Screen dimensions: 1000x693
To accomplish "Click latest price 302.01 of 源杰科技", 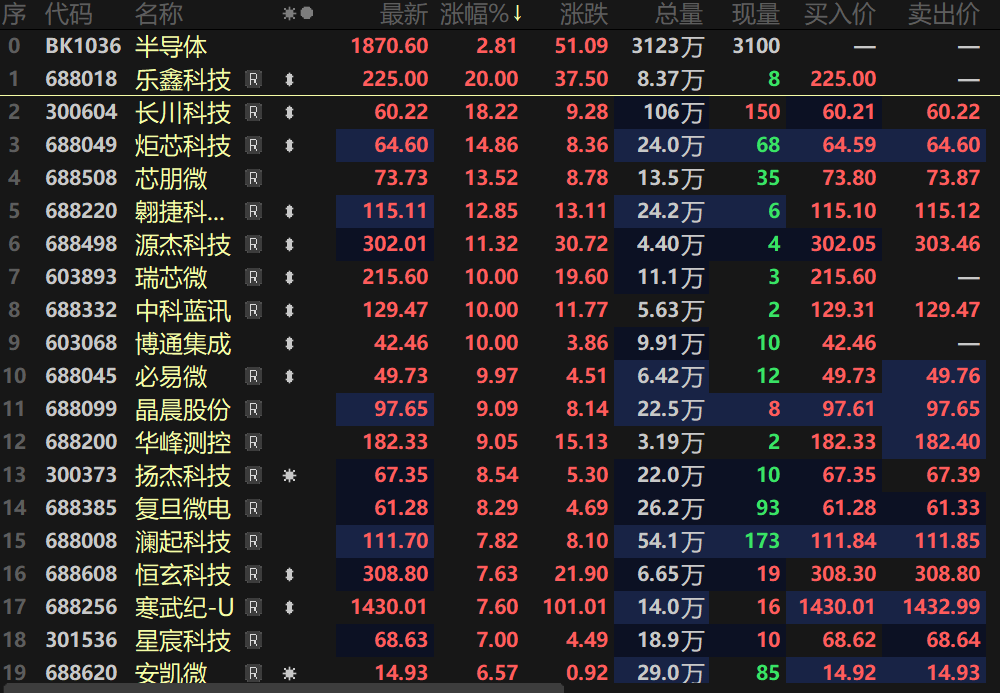I will coord(395,244).
